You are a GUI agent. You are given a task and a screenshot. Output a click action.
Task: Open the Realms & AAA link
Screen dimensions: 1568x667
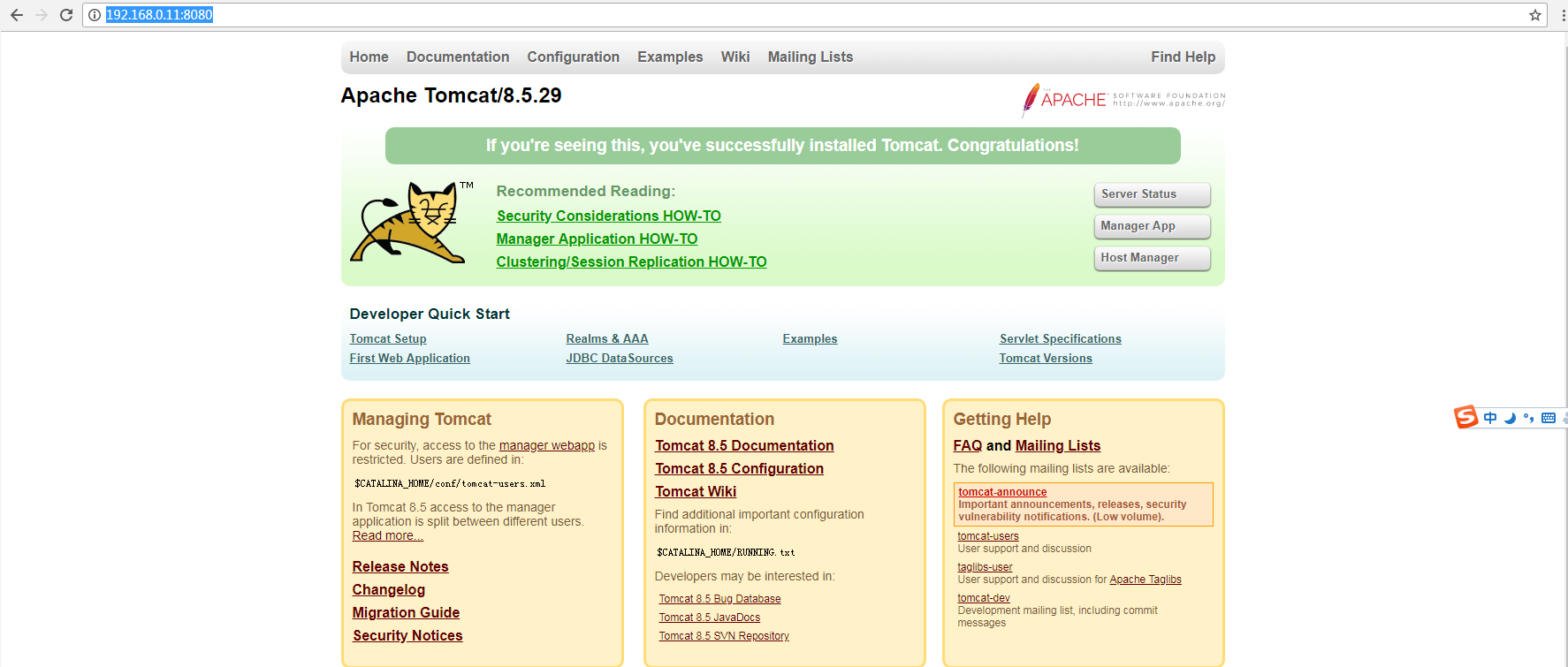coord(607,339)
